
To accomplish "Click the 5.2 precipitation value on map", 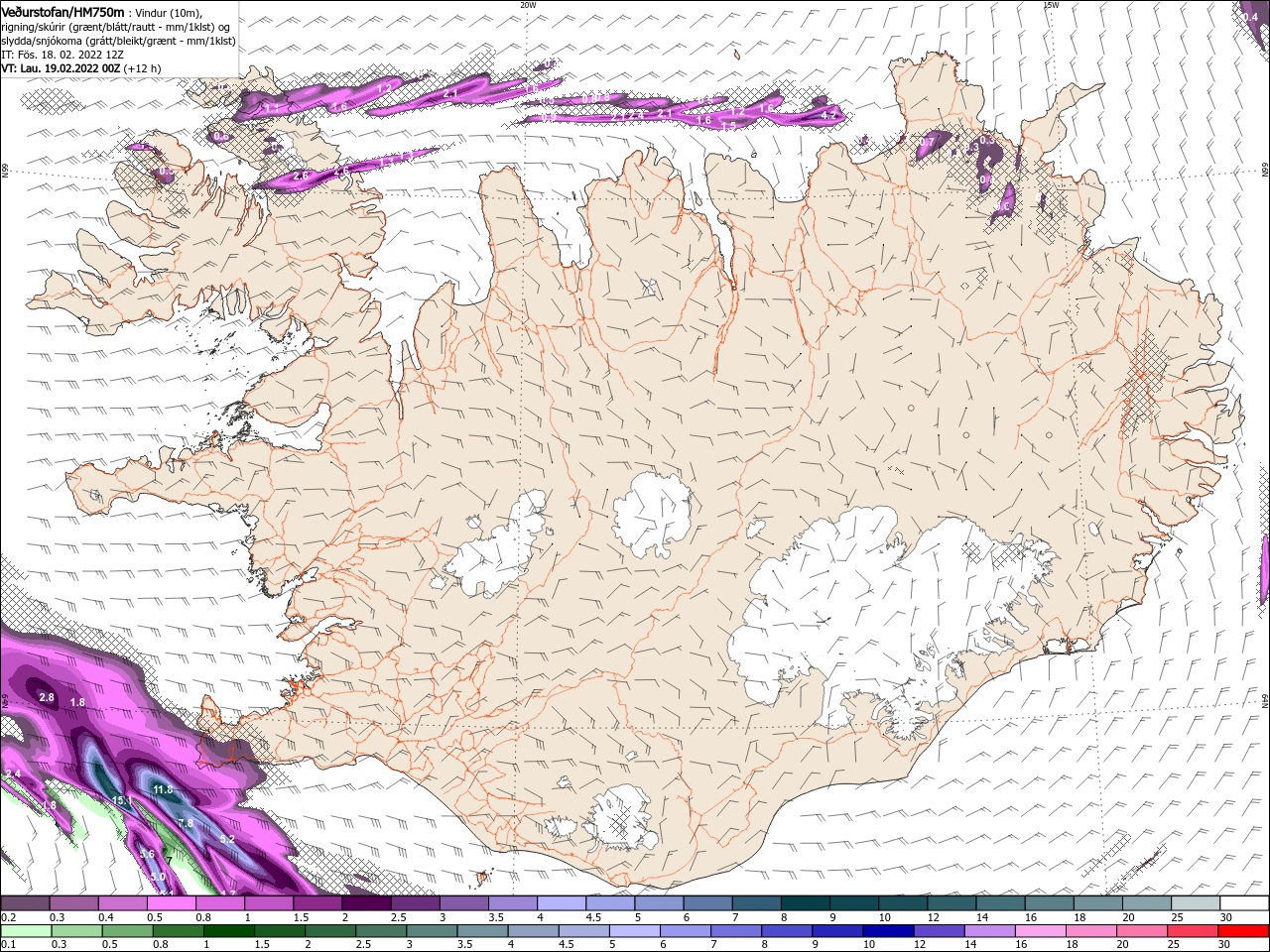I will (x=227, y=840).
